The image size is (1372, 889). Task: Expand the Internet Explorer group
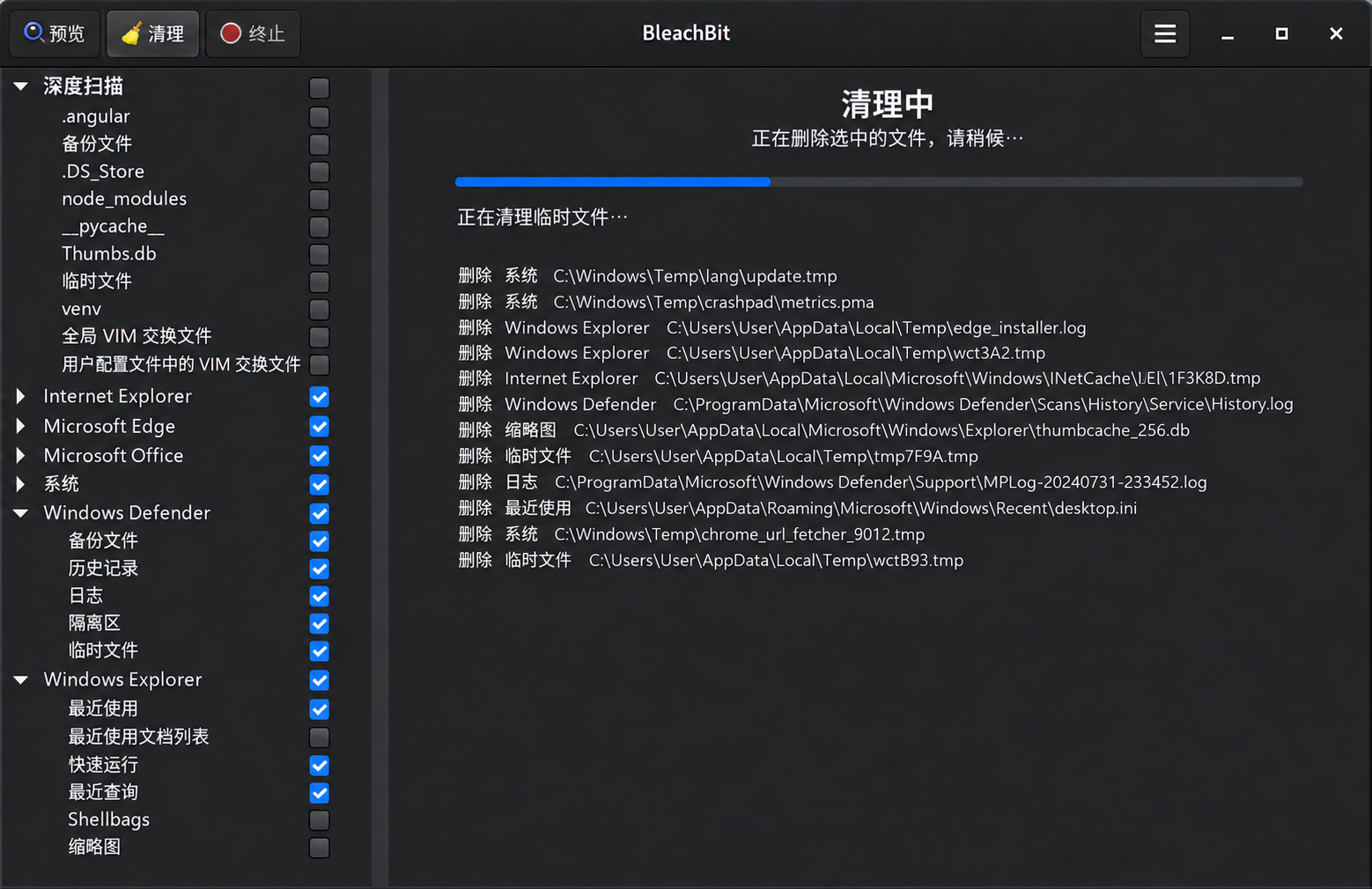20,396
